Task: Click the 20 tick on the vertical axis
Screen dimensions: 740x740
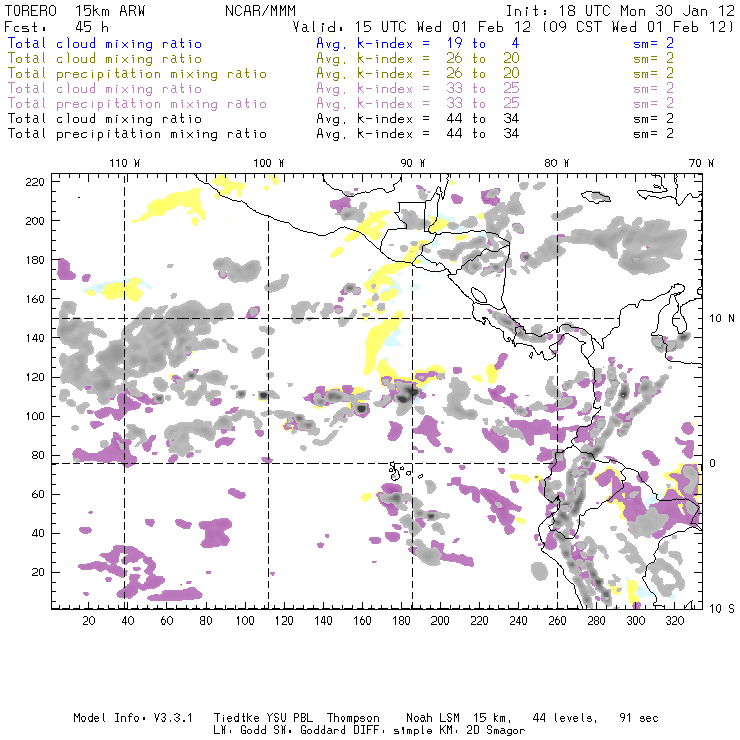Action: (38, 572)
